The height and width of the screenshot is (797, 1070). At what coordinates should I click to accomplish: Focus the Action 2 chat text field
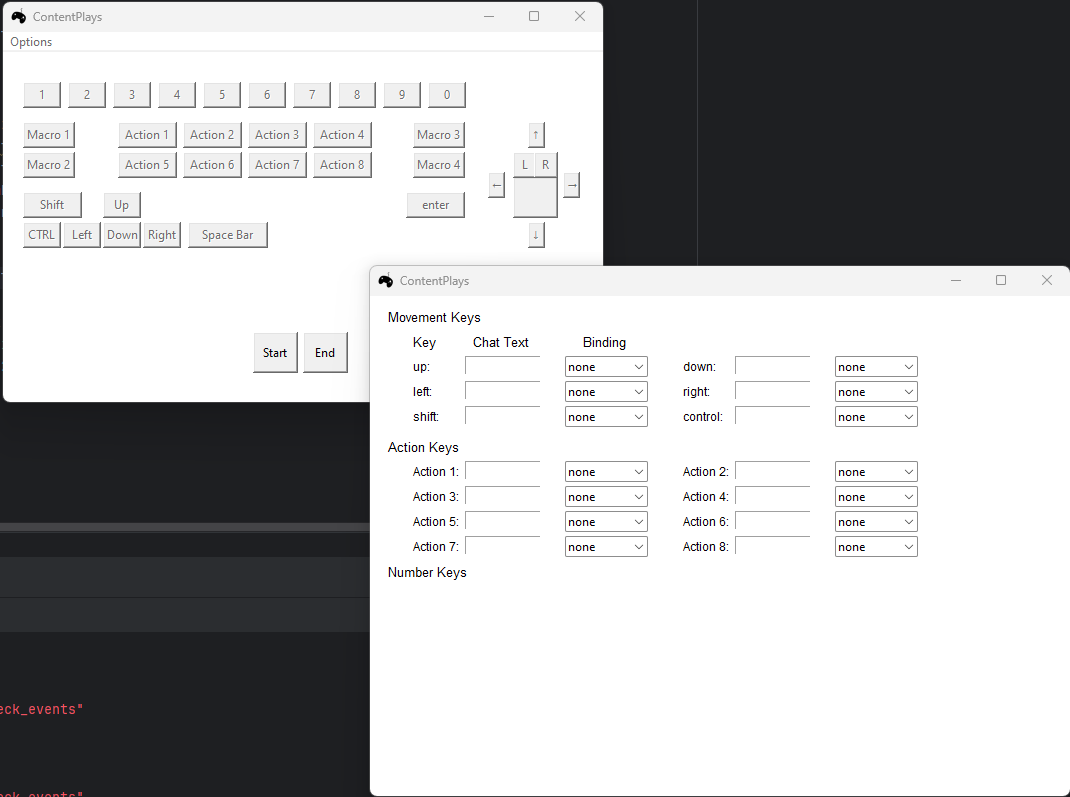(x=772, y=471)
